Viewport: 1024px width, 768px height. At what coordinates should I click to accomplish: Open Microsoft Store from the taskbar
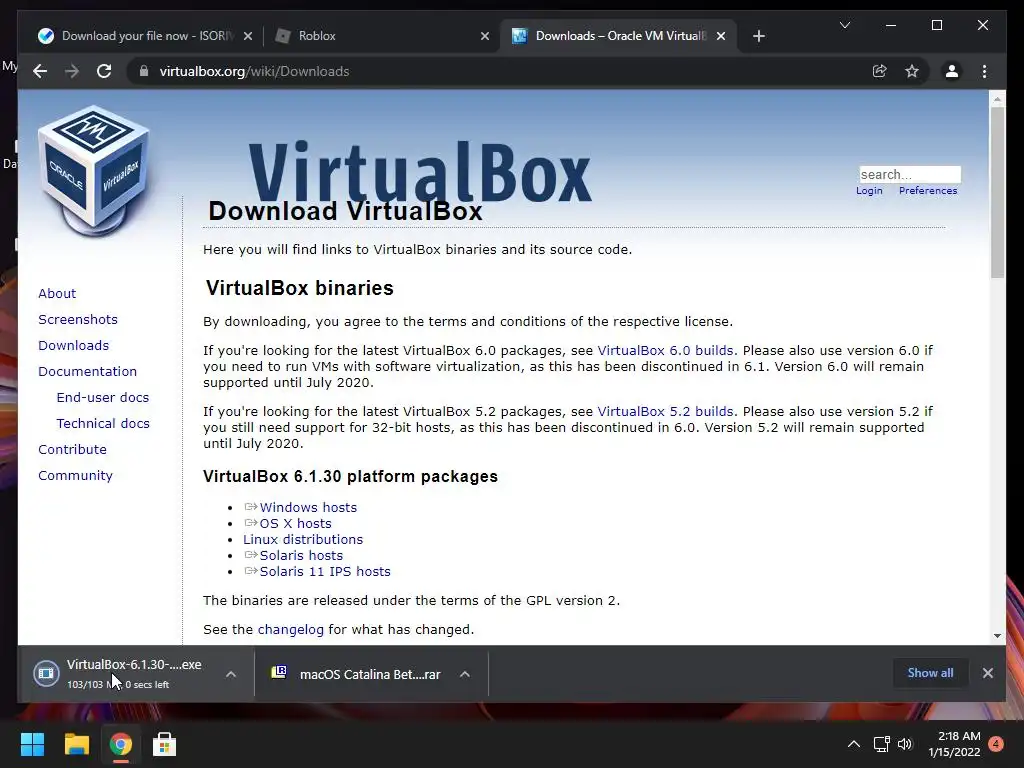tap(164, 744)
